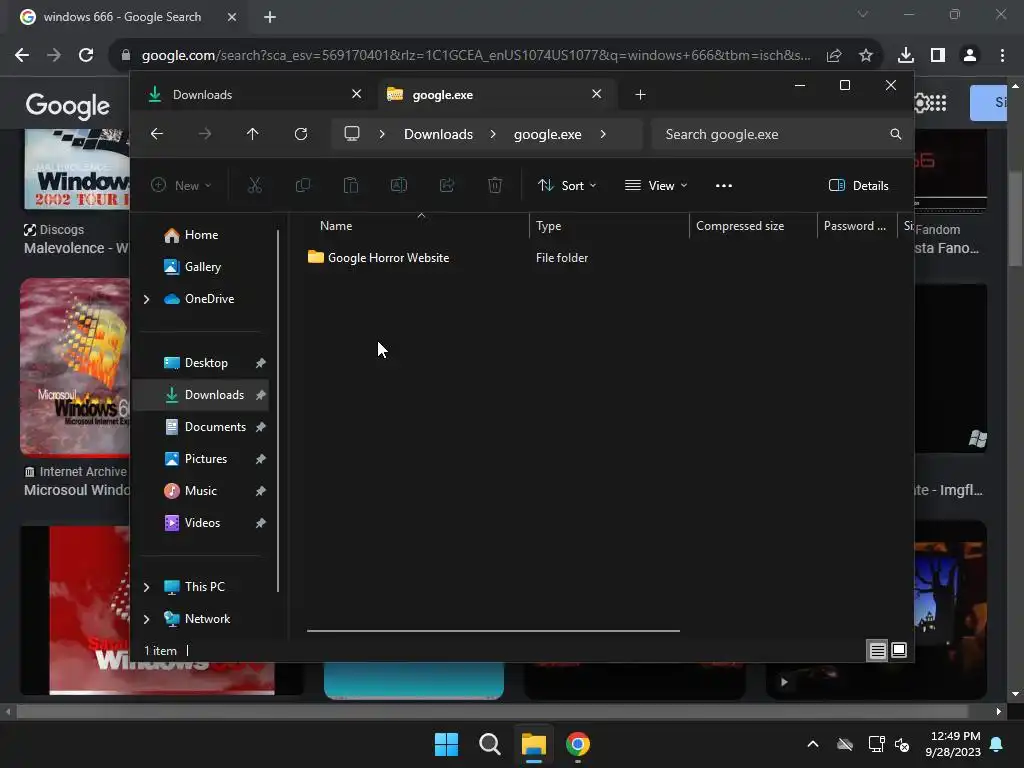The height and width of the screenshot is (768, 1024).
Task: Click chevron after google.exe breadcrumb
Action: pyautogui.click(x=603, y=134)
